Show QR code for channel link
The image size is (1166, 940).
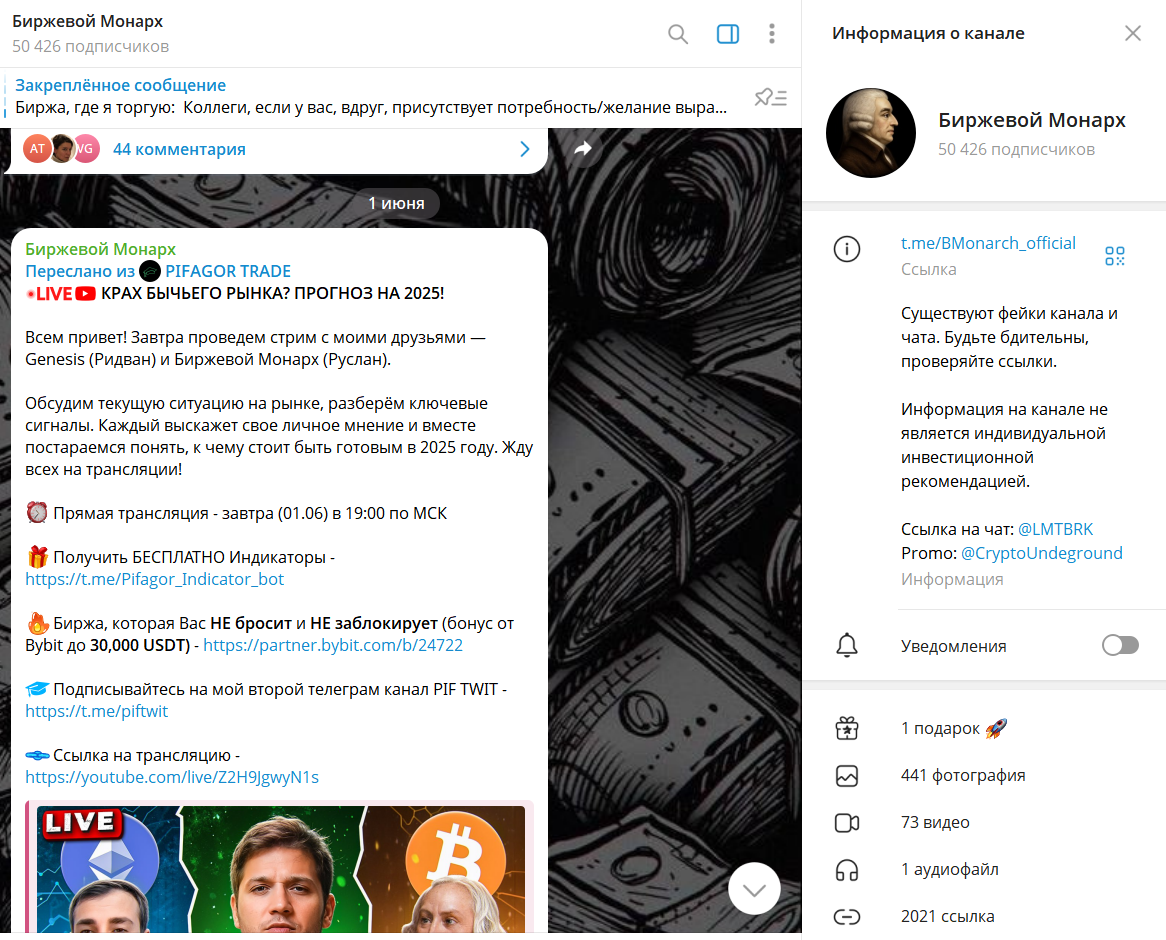pyautogui.click(x=1115, y=256)
